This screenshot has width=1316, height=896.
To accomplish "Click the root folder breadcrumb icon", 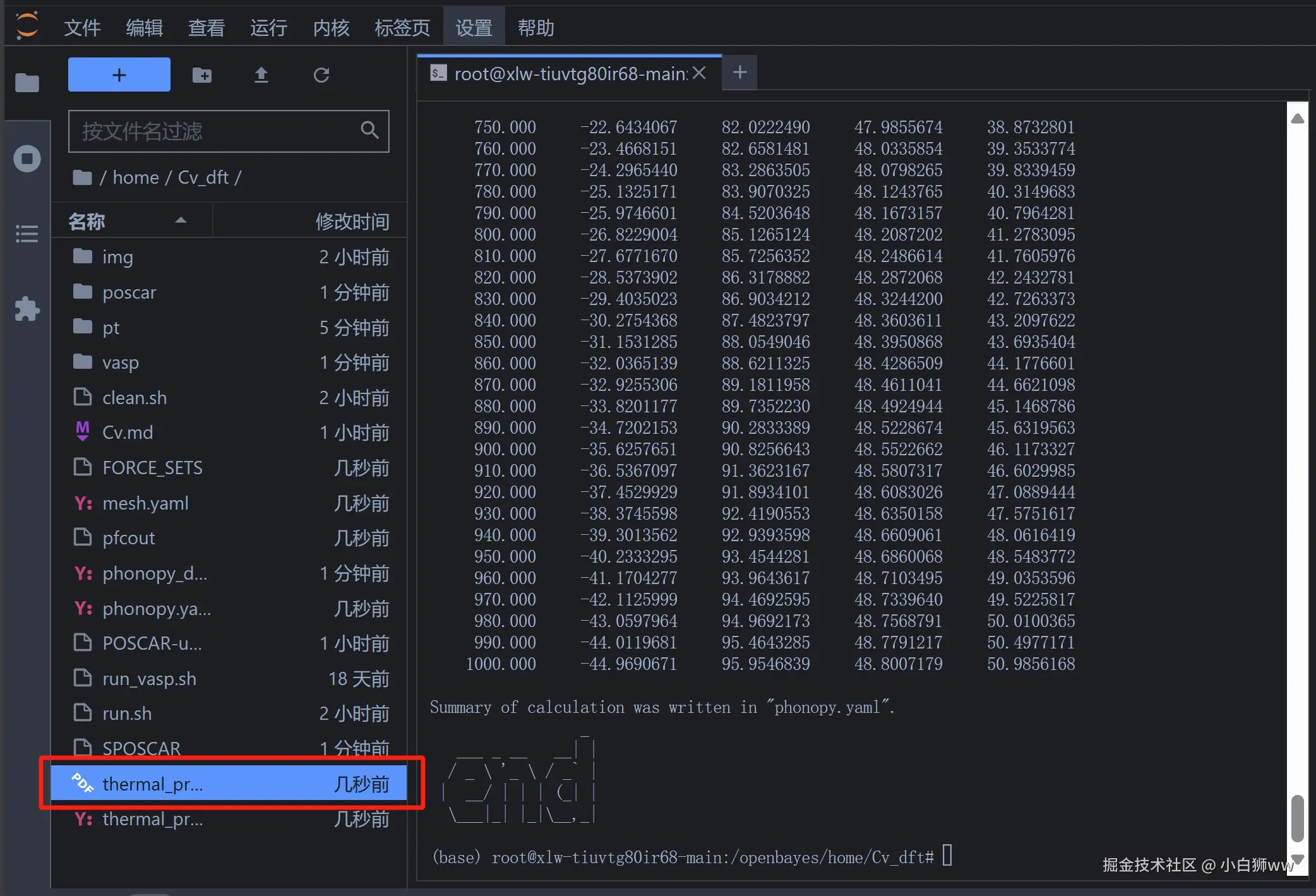I will pyautogui.click(x=82, y=177).
